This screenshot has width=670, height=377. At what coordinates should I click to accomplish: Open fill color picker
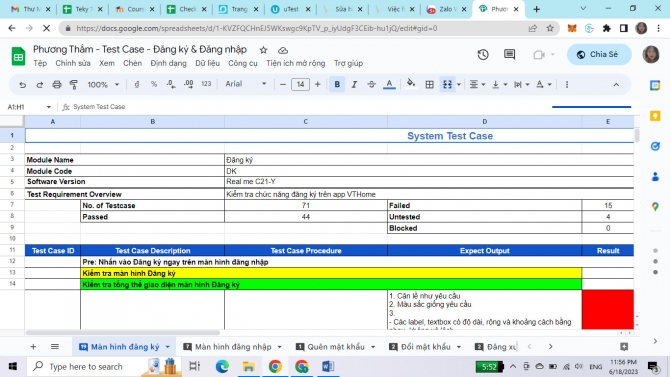[411, 84]
